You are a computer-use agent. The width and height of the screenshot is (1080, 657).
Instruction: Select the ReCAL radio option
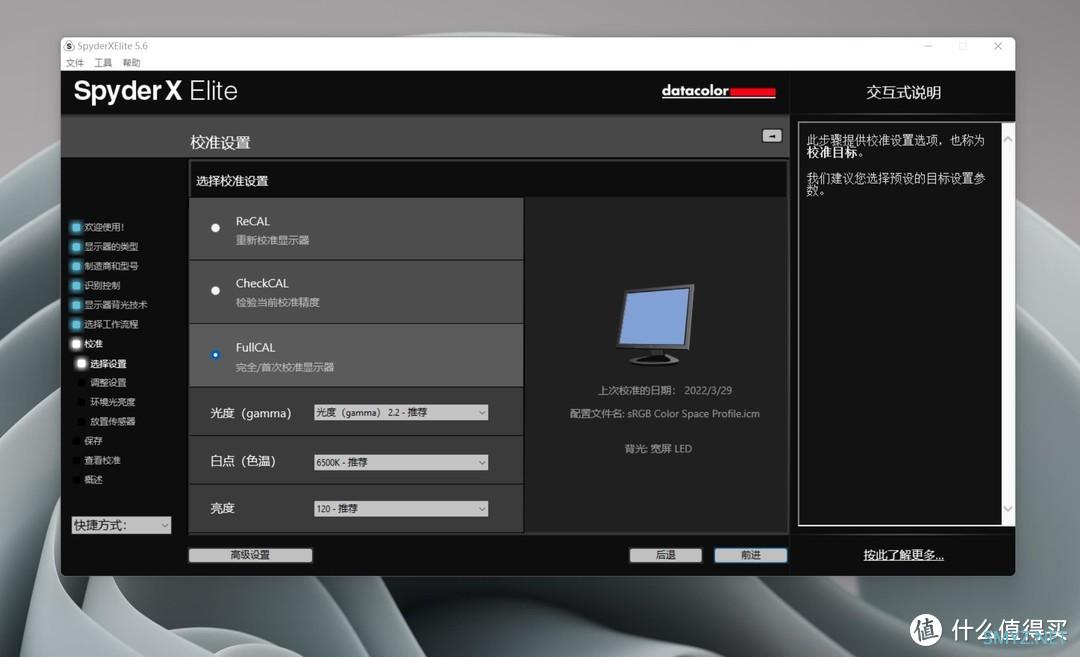216,228
